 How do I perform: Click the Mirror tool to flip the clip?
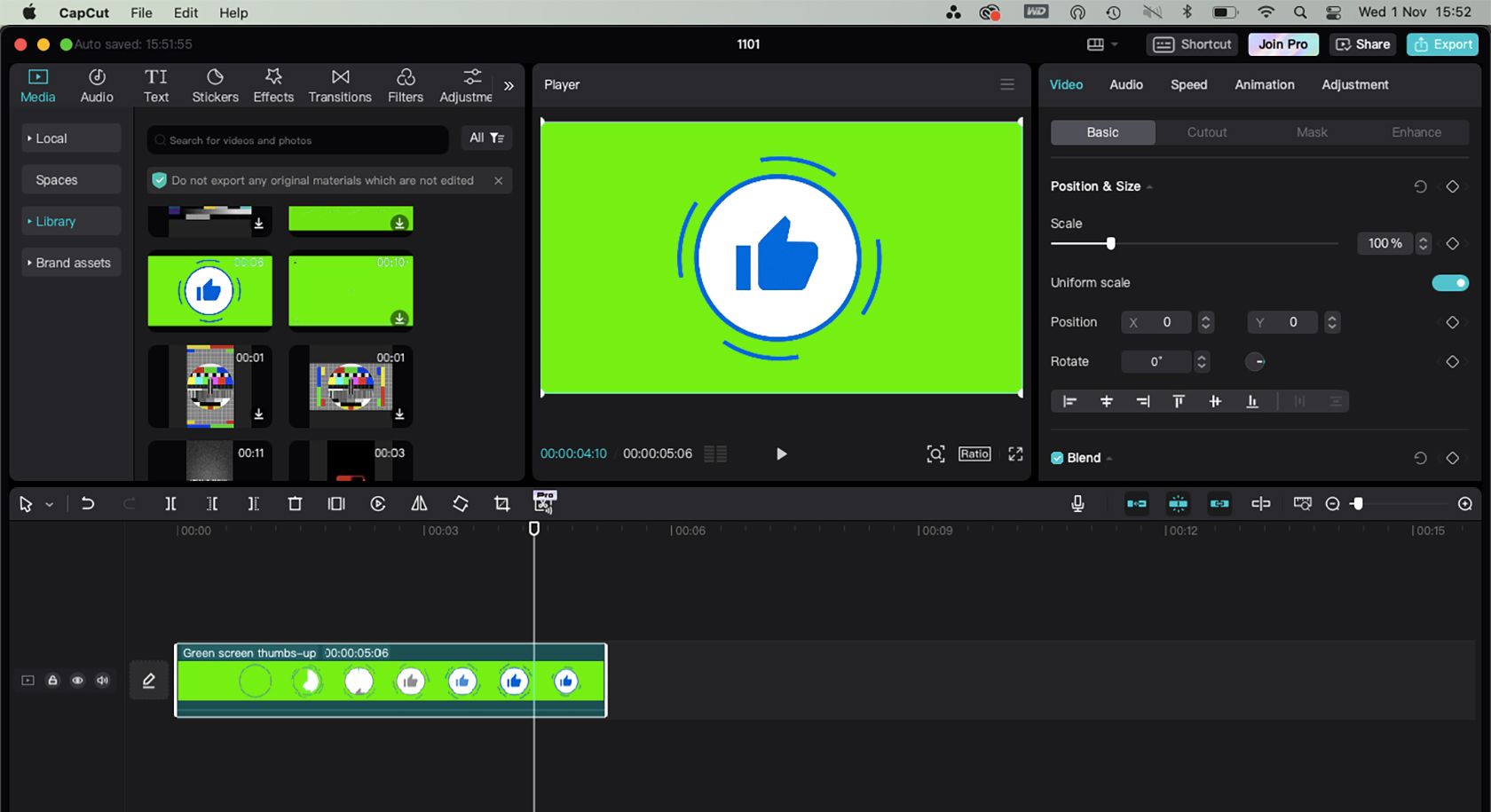pos(419,503)
